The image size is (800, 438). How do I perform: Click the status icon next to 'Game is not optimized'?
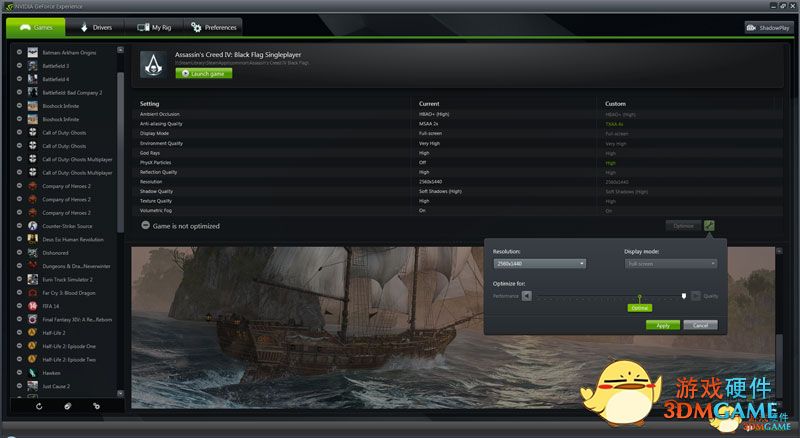(x=145, y=225)
